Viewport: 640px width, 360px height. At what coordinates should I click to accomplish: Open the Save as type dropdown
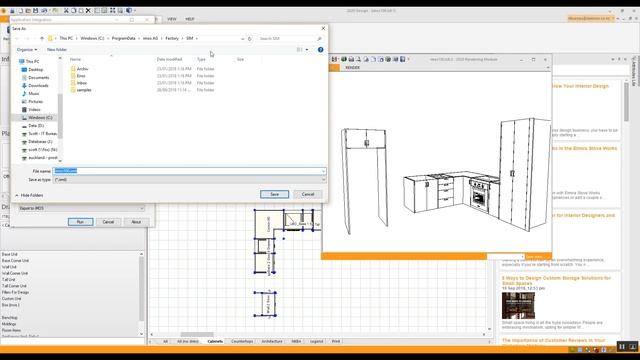coord(189,180)
